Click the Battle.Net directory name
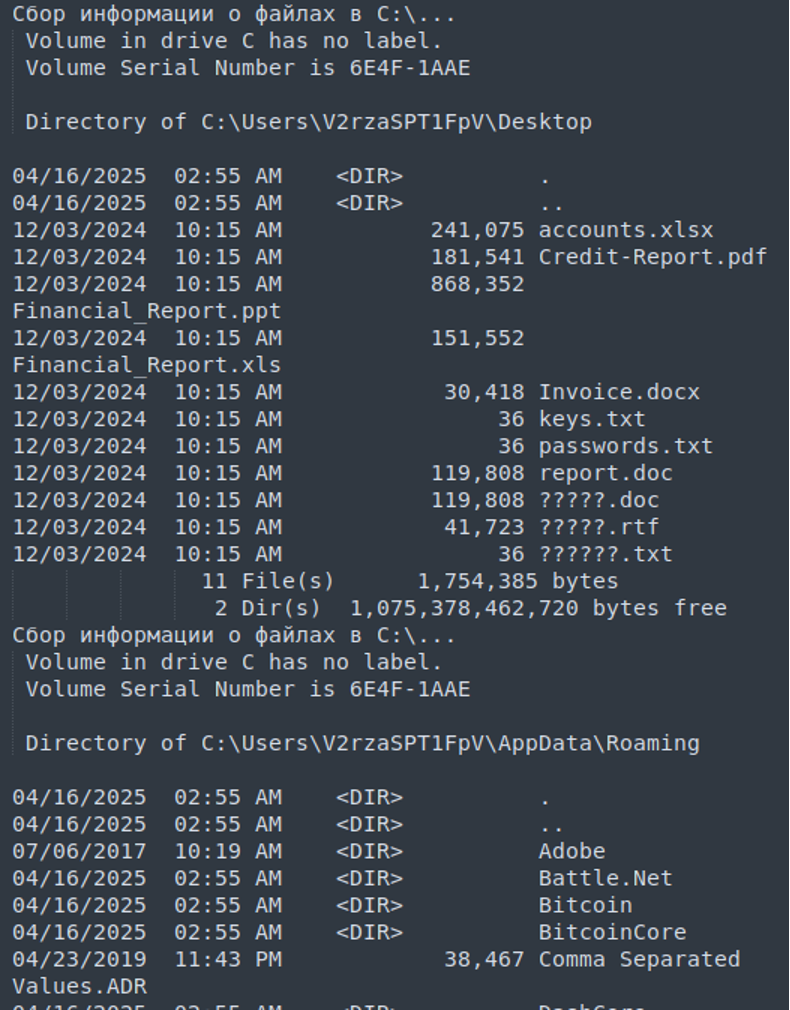The height and width of the screenshot is (1010, 790). pos(606,878)
